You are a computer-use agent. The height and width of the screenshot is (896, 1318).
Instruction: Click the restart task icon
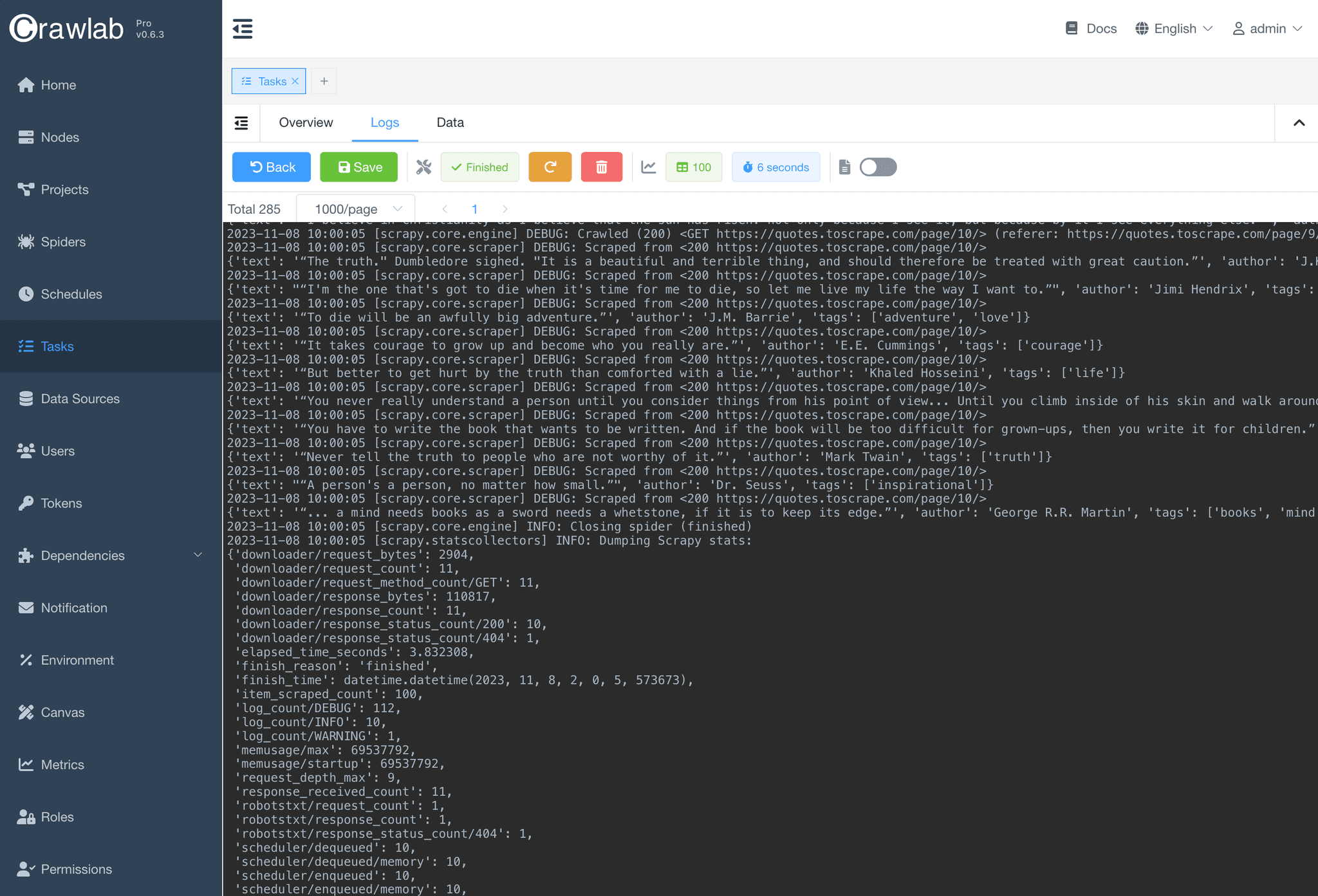(550, 167)
